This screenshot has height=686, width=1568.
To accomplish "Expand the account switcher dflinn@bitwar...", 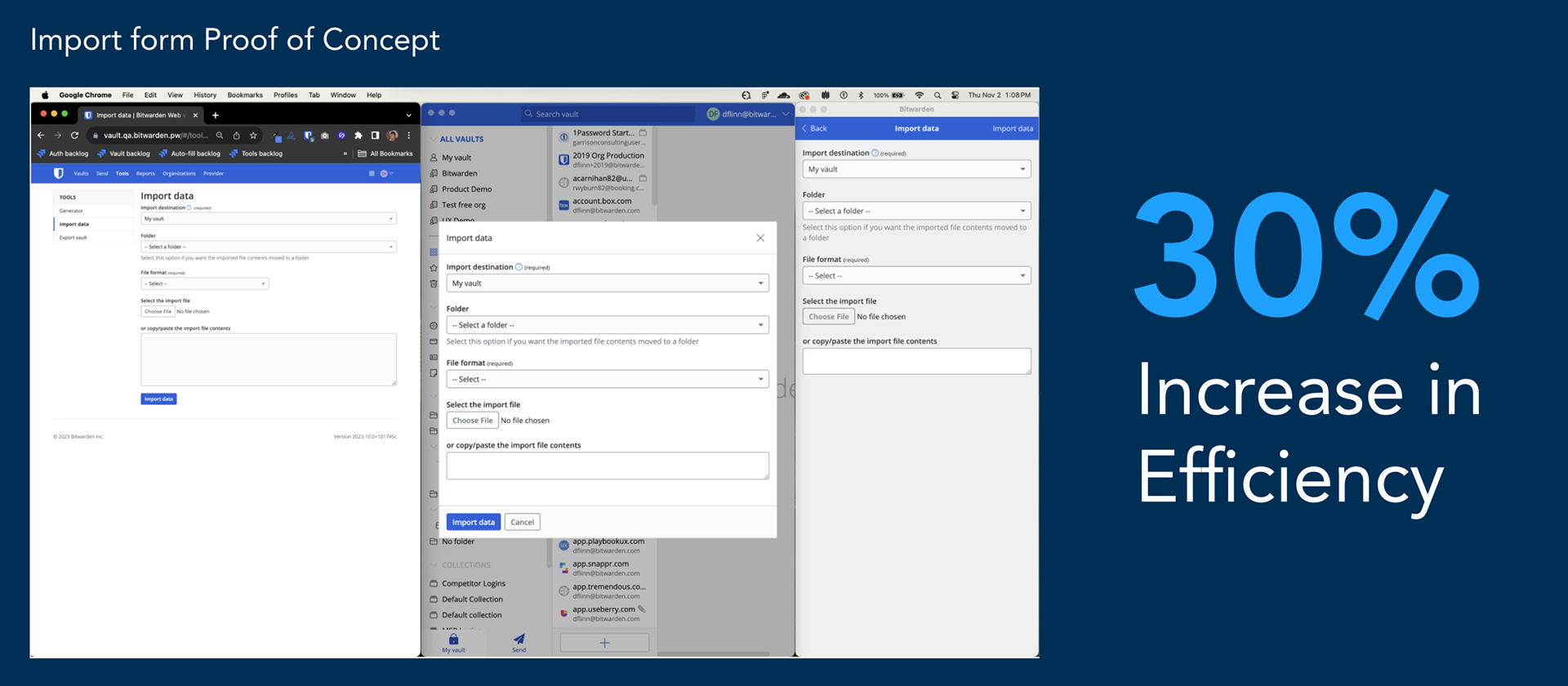I will [749, 114].
